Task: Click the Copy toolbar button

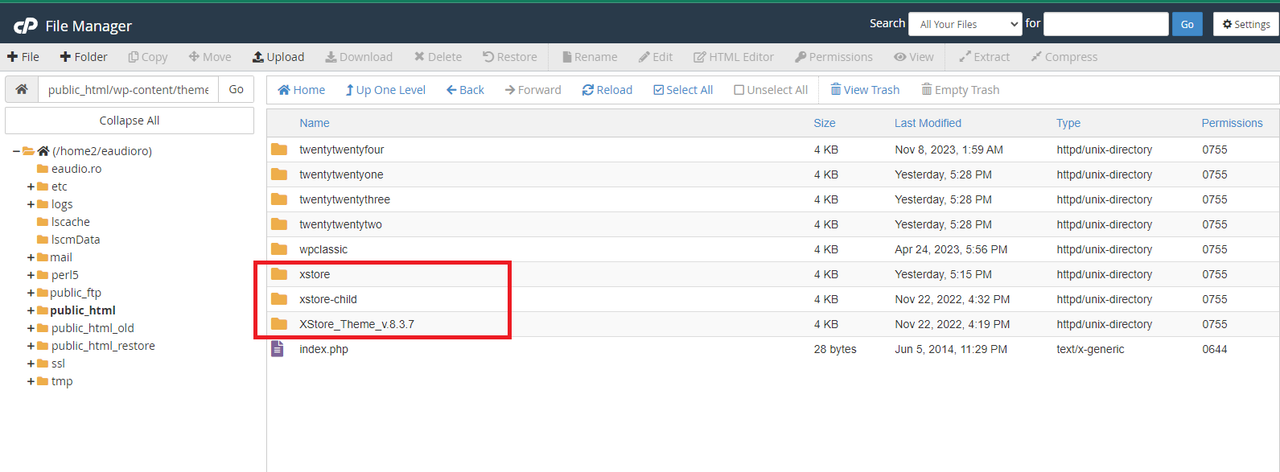Action: (x=148, y=57)
